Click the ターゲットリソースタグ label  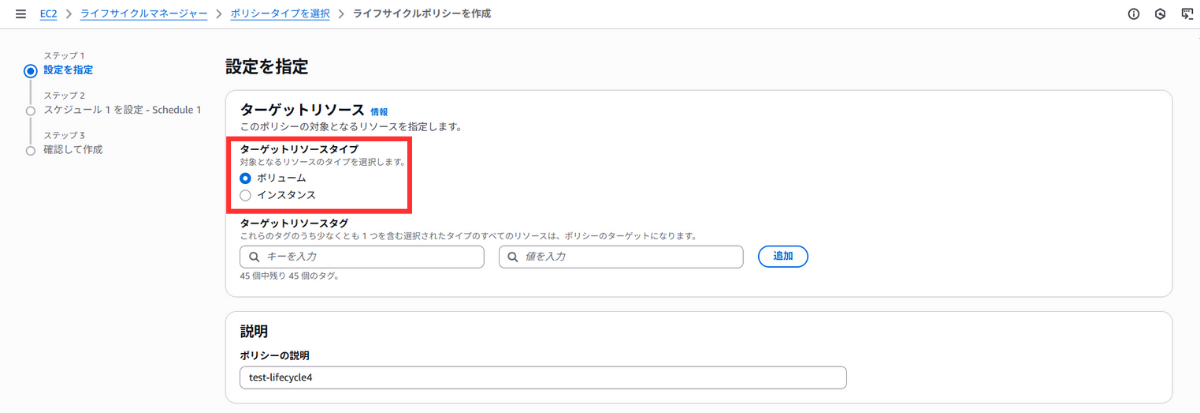click(294, 223)
